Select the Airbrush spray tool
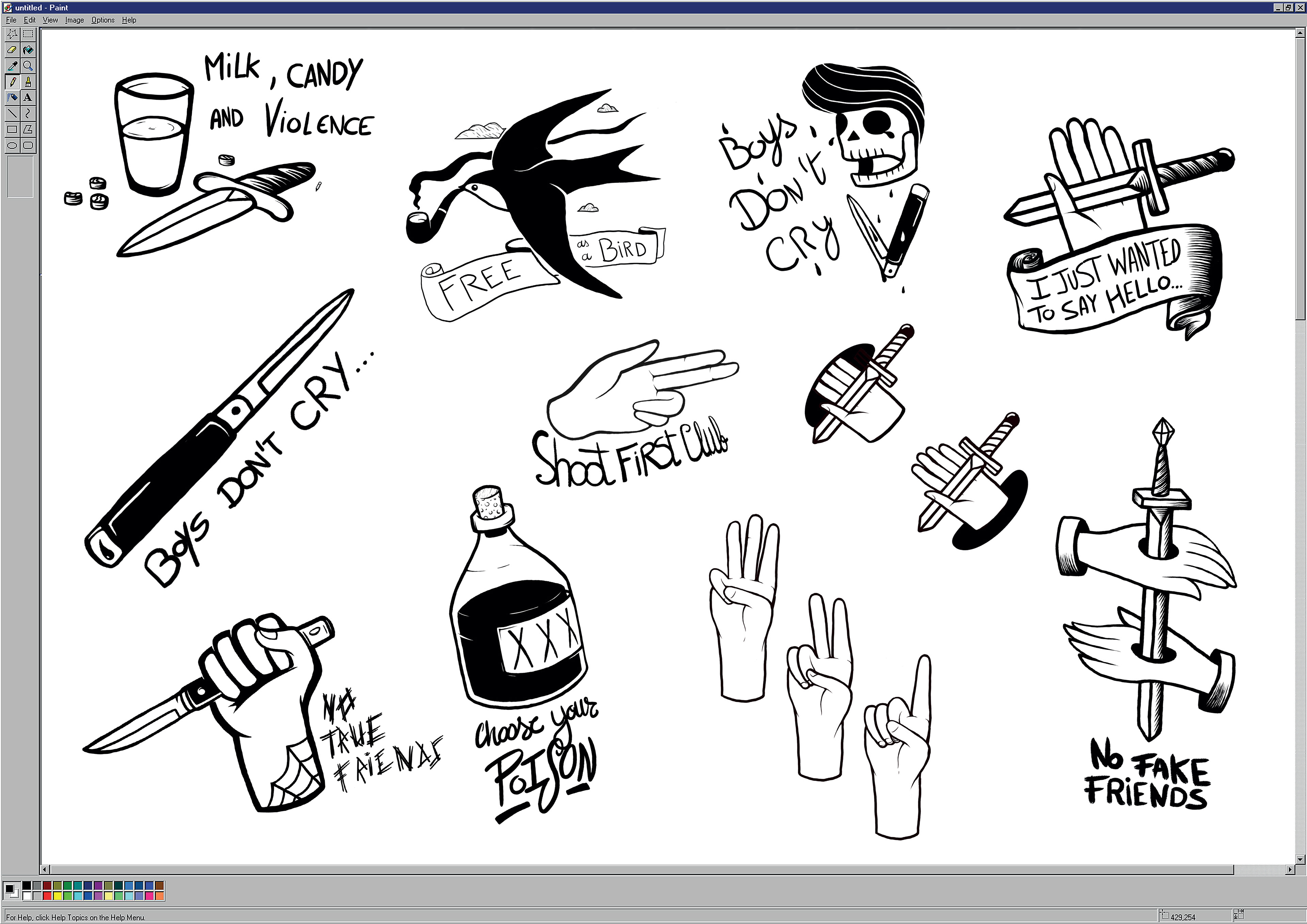The image size is (1307, 924). [x=11, y=97]
